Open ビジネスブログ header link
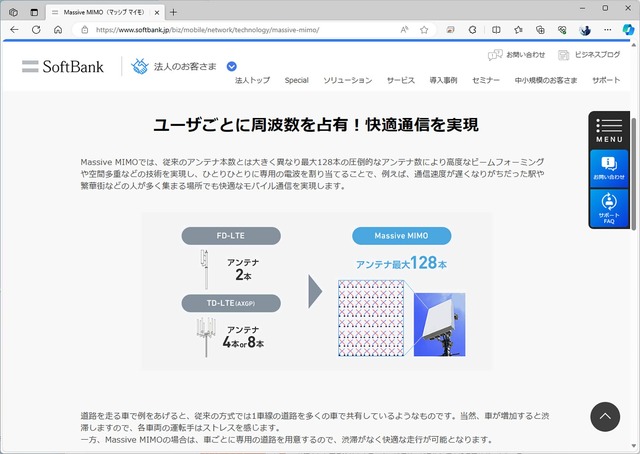 click(589, 55)
